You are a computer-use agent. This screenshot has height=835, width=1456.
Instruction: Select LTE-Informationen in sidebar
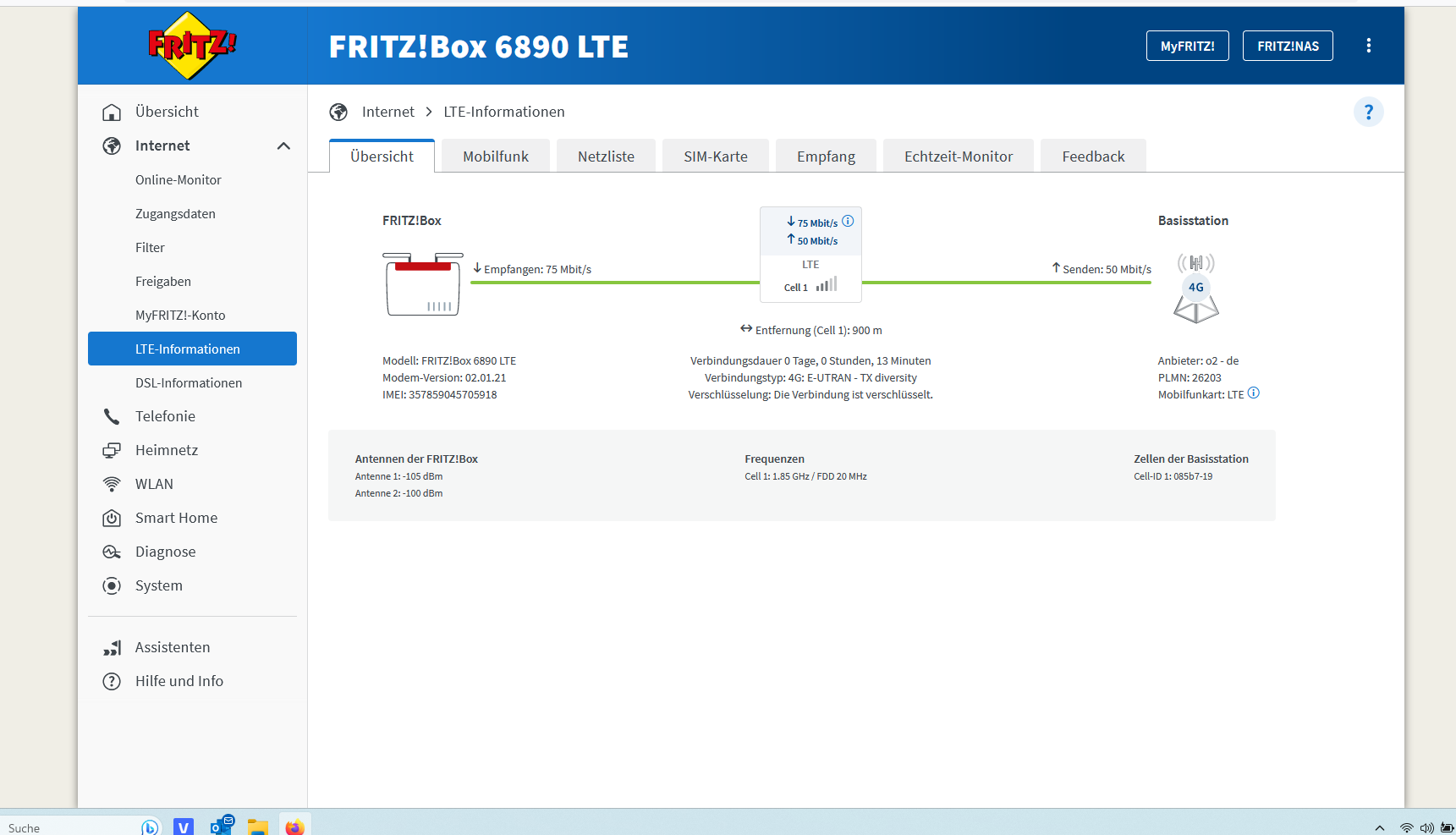tap(192, 349)
